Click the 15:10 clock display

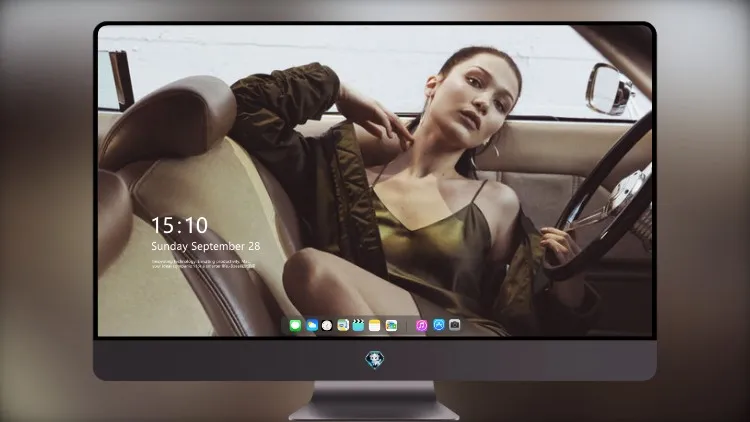tap(179, 225)
